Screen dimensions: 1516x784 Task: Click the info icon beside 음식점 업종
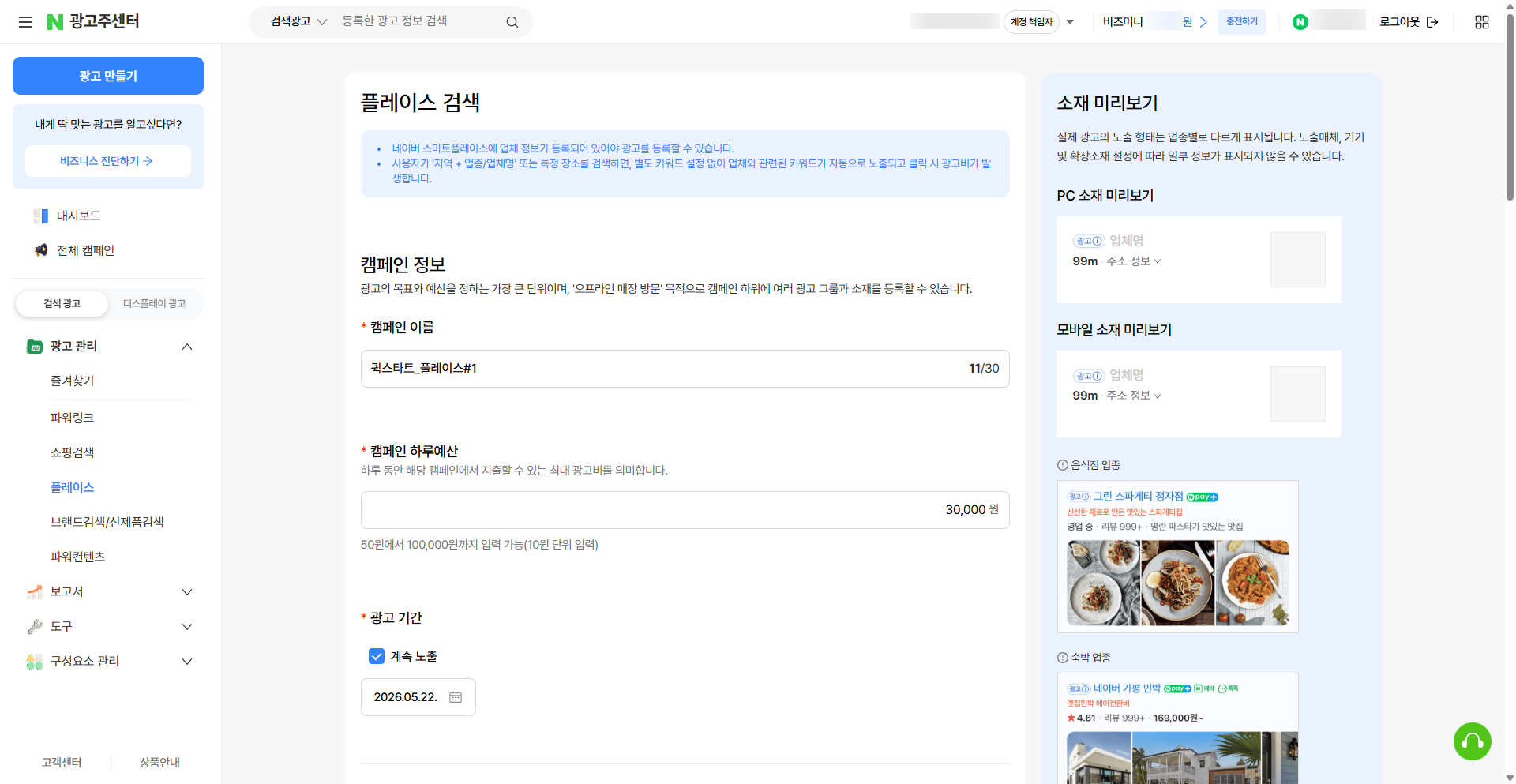[x=1063, y=465]
